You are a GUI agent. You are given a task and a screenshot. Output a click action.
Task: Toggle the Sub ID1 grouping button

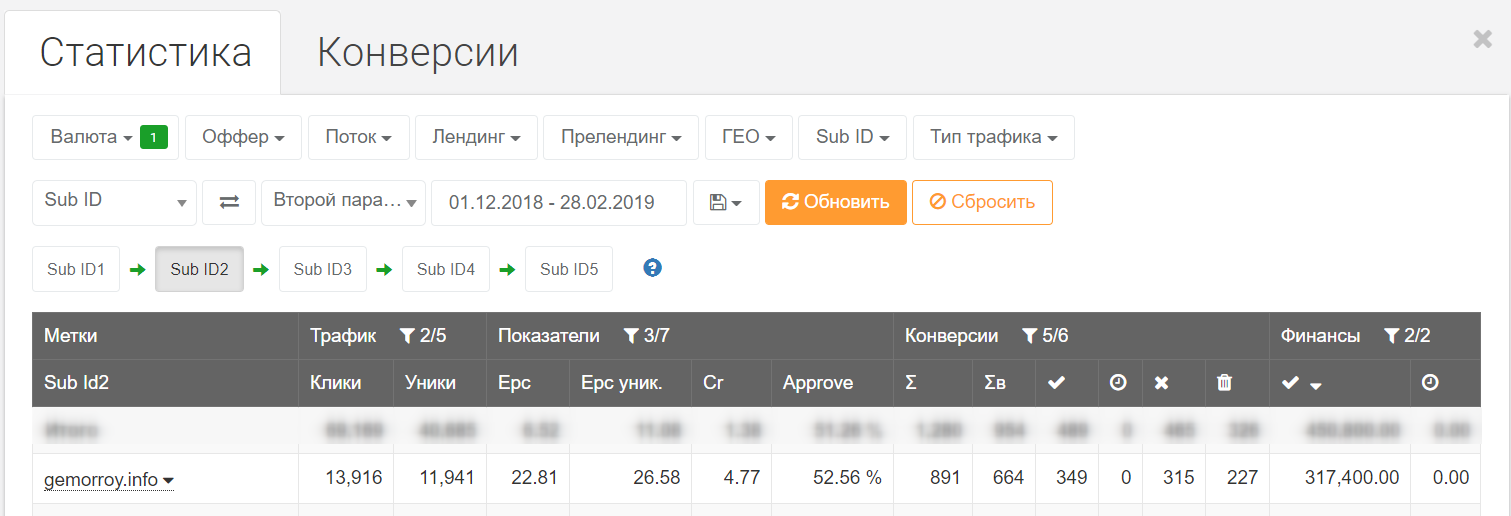point(76,269)
